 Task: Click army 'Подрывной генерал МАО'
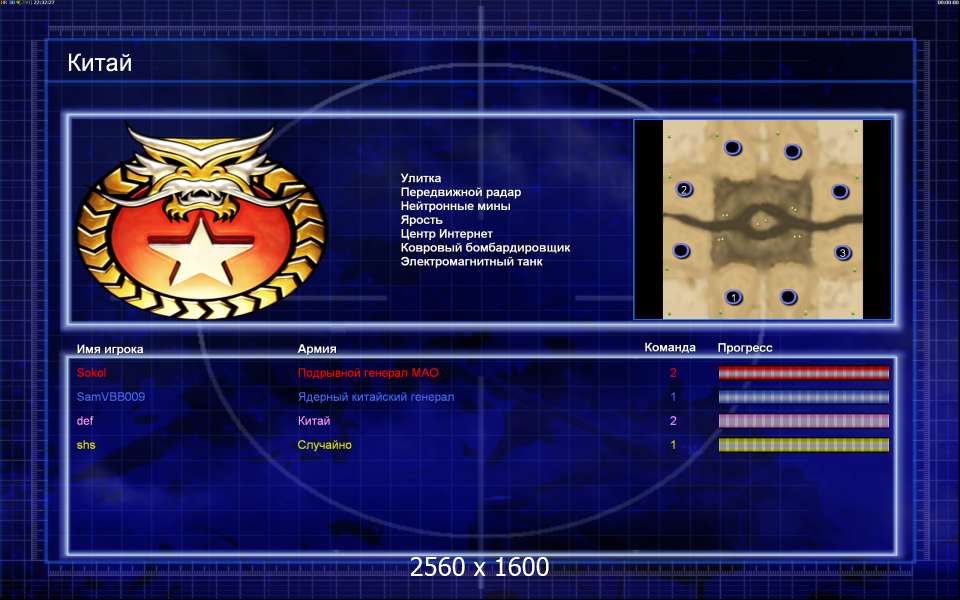(368, 372)
